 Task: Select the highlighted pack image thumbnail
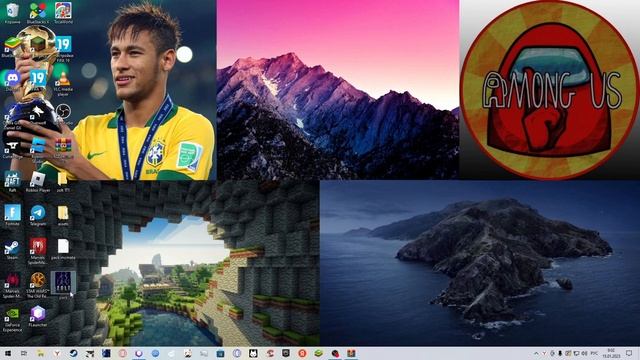point(63,283)
